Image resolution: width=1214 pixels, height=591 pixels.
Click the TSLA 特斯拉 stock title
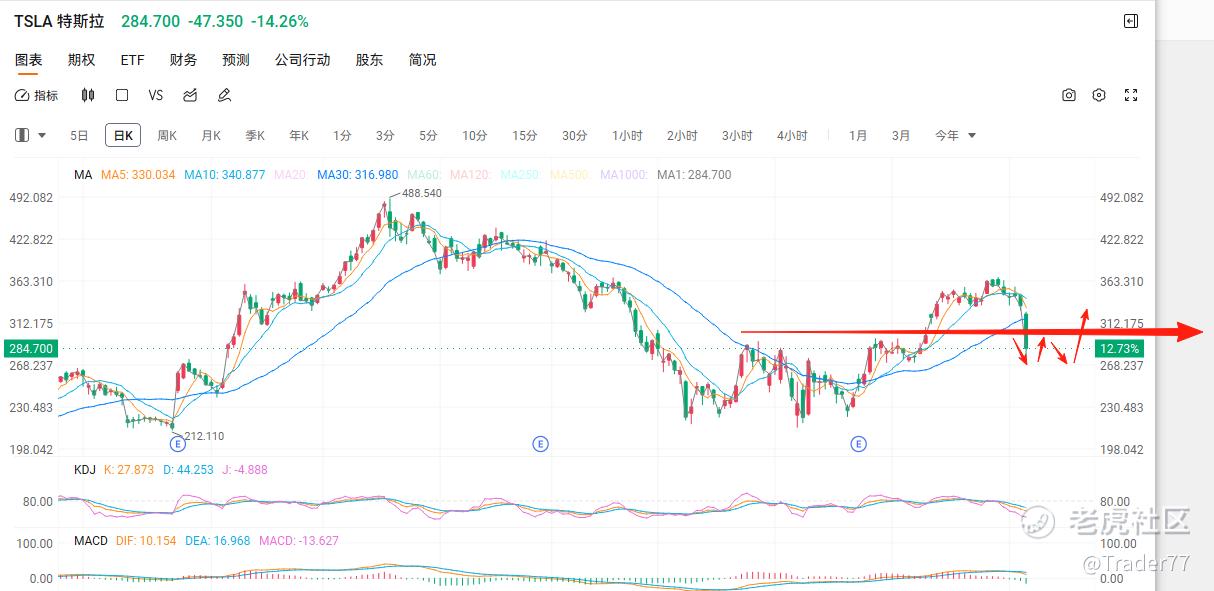(x=59, y=21)
